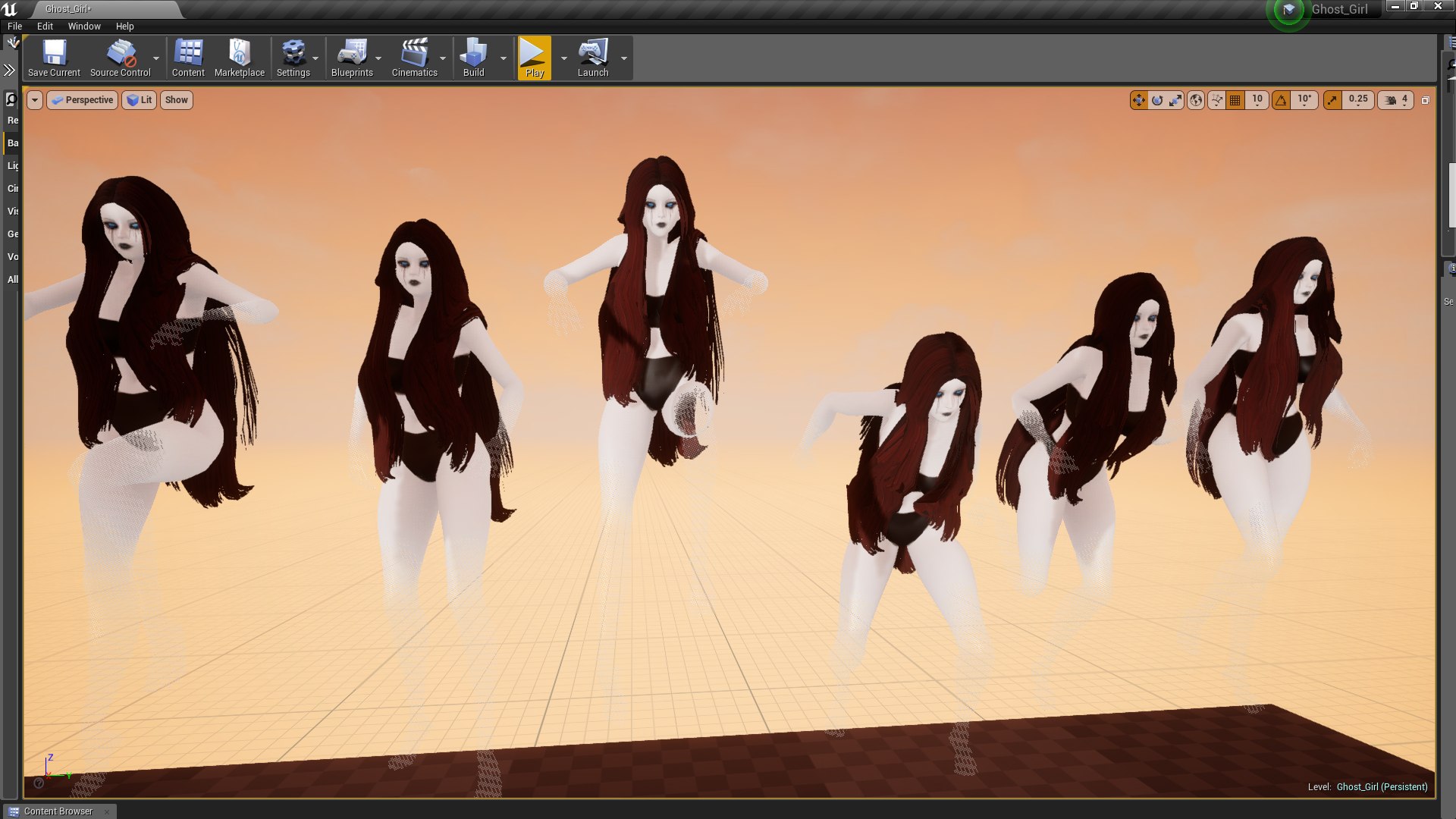Open Source Control from the toolbar

tap(121, 58)
